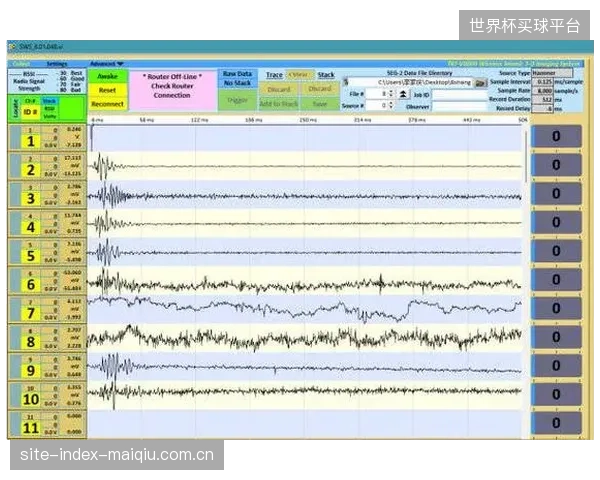Select the yellow channel 7 ID box
Image resolution: width=600 pixels, height=480 pixels.
[31, 313]
